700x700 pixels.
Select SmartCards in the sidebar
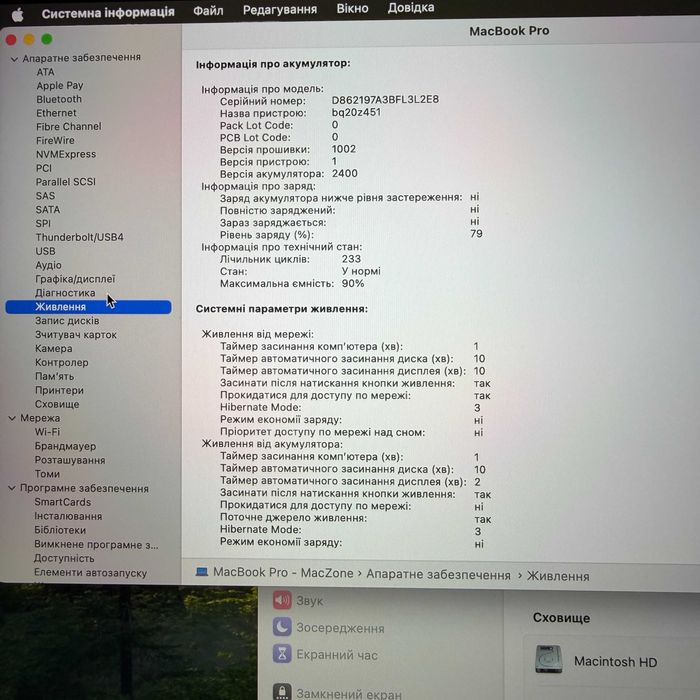62,502
